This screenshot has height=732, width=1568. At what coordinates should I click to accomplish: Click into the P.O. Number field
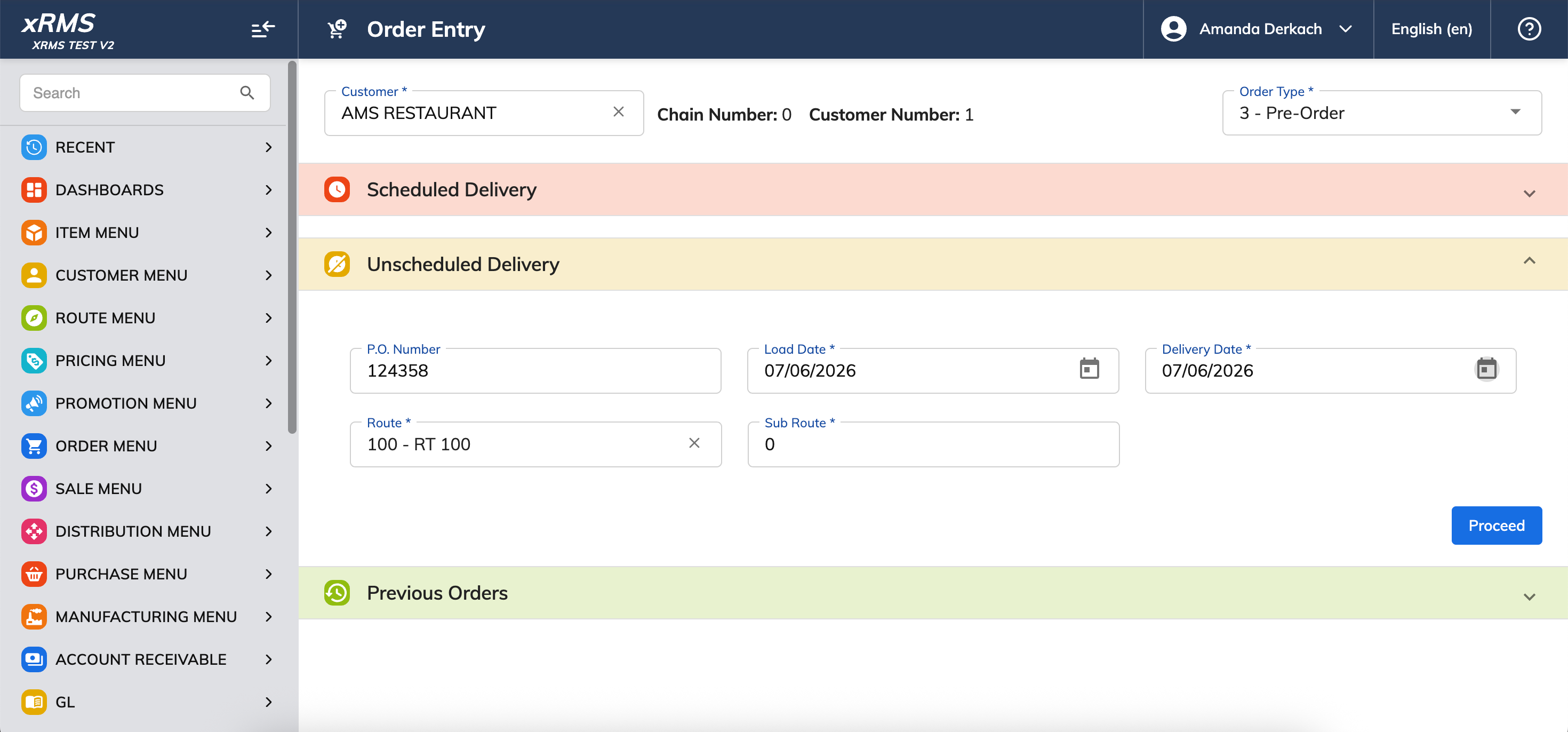click(x=535, y=370)
